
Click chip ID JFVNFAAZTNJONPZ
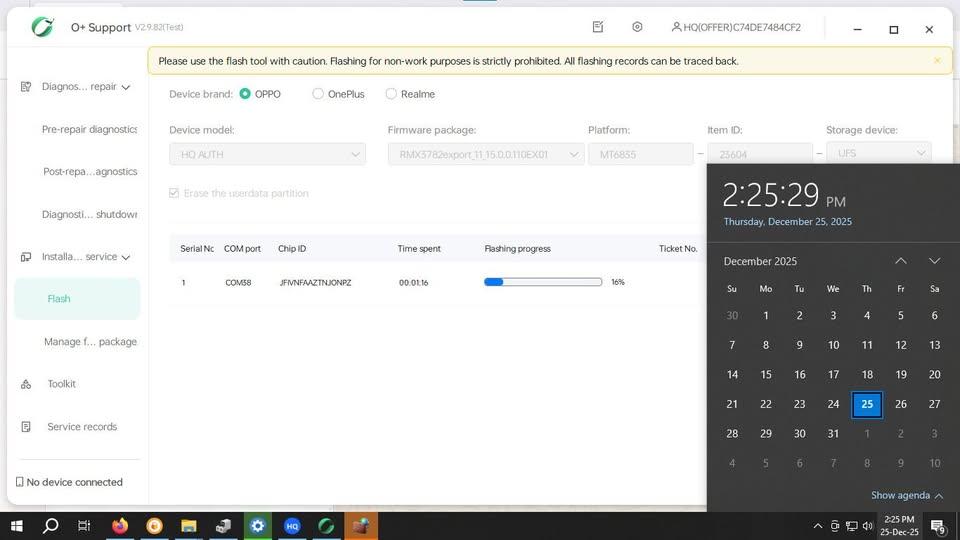[315, 282]
